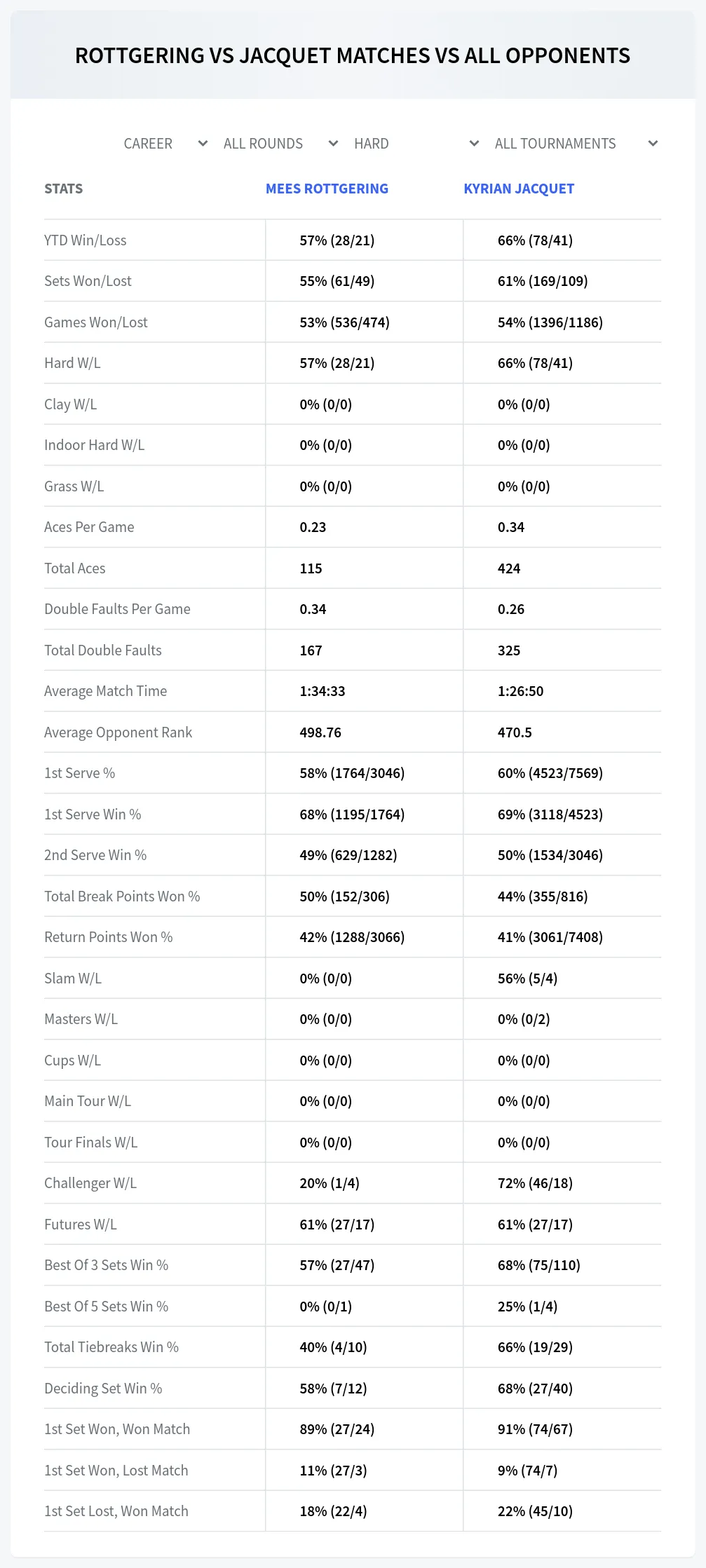
Task: Expand the ALL ROUNDS dropdown
Action: (280, 144)
